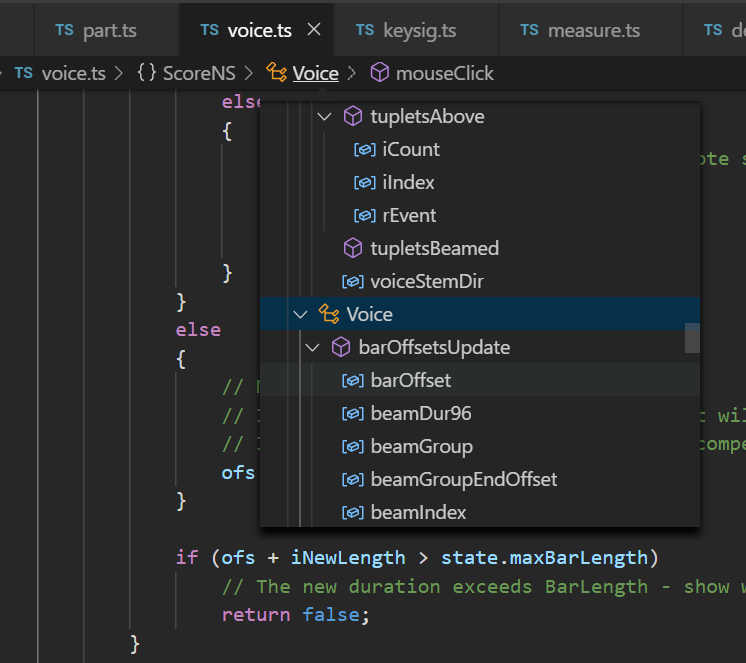Collapse the Voice class node
The width and height of the screenshot is (746, 663).
click(x=301, y=314)
